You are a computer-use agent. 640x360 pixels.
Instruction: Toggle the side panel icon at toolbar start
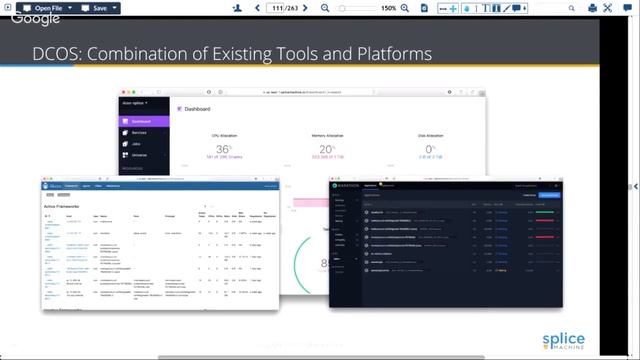pyautogui.click(x=7, y=7)
